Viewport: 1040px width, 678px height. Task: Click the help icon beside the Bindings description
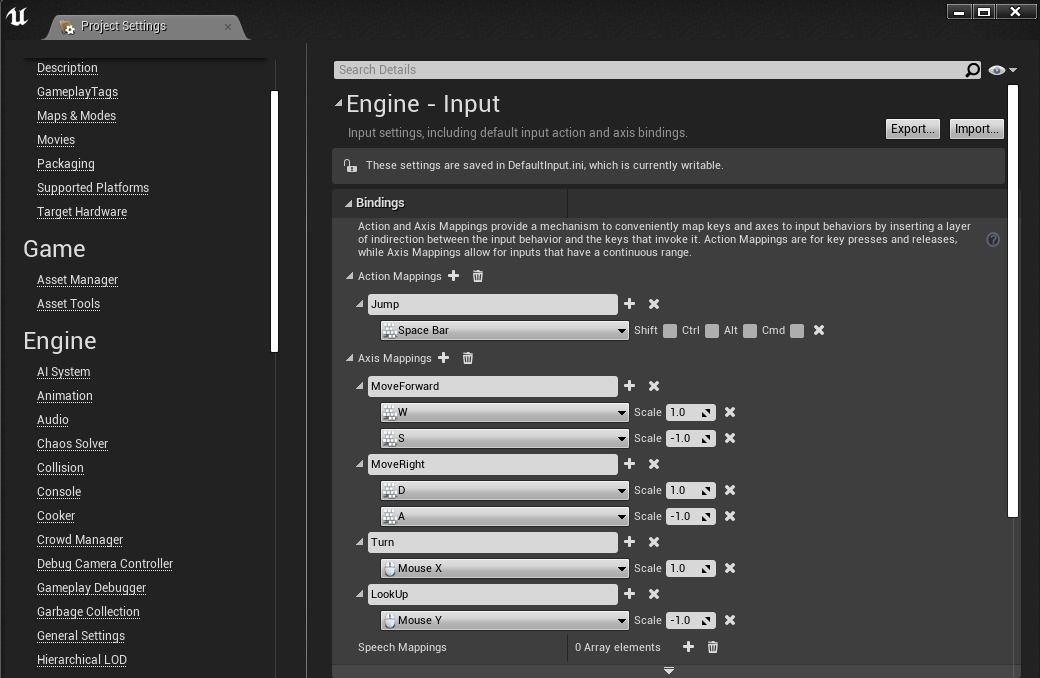(x=992, y=240)
